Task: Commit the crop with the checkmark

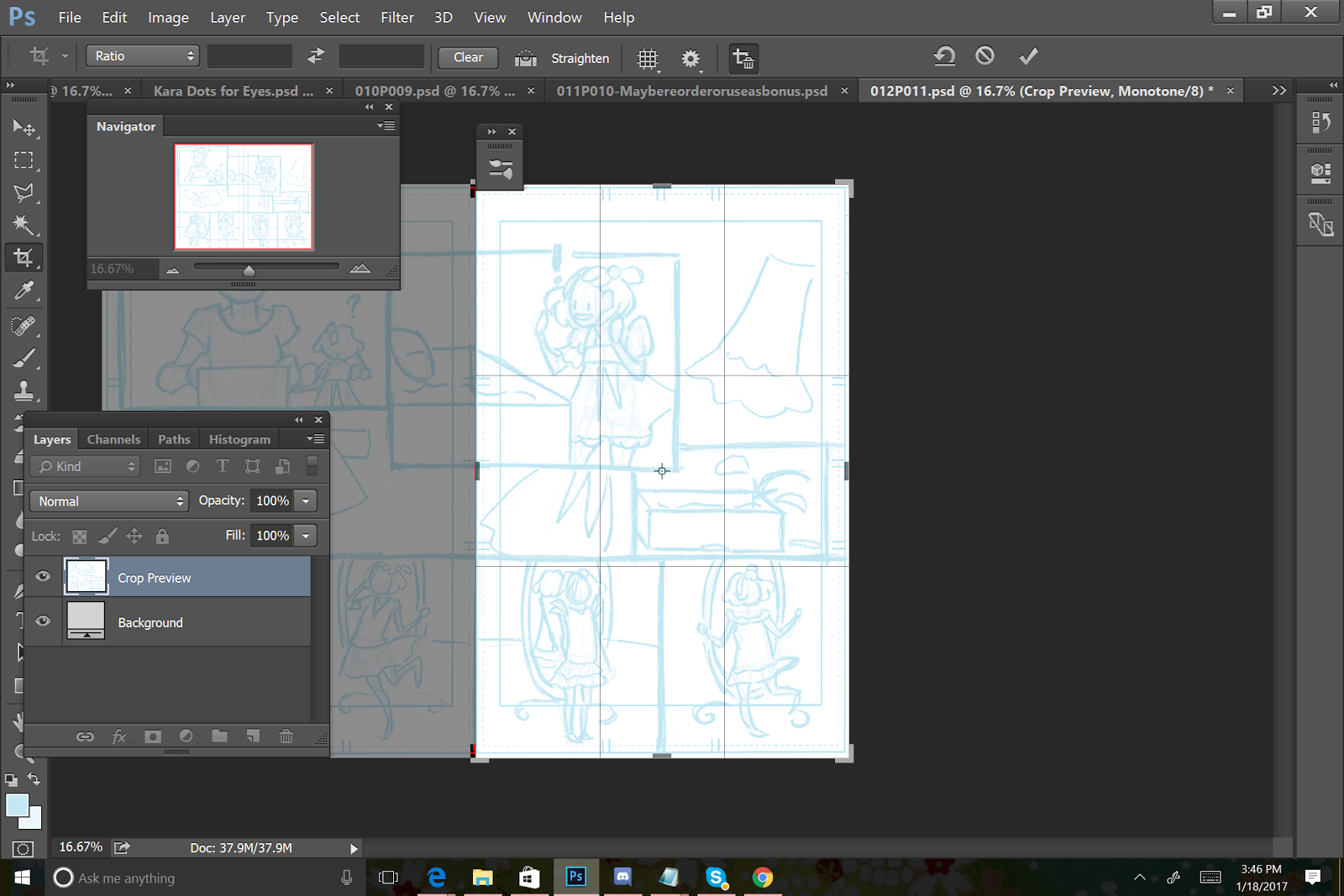Action: [1028, 56]
